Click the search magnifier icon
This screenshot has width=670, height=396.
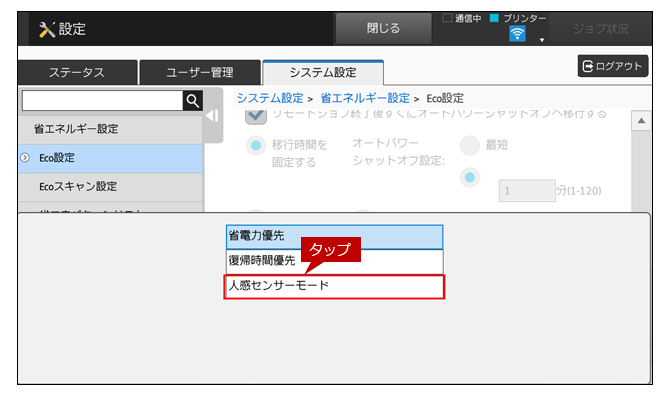[193, 101]
